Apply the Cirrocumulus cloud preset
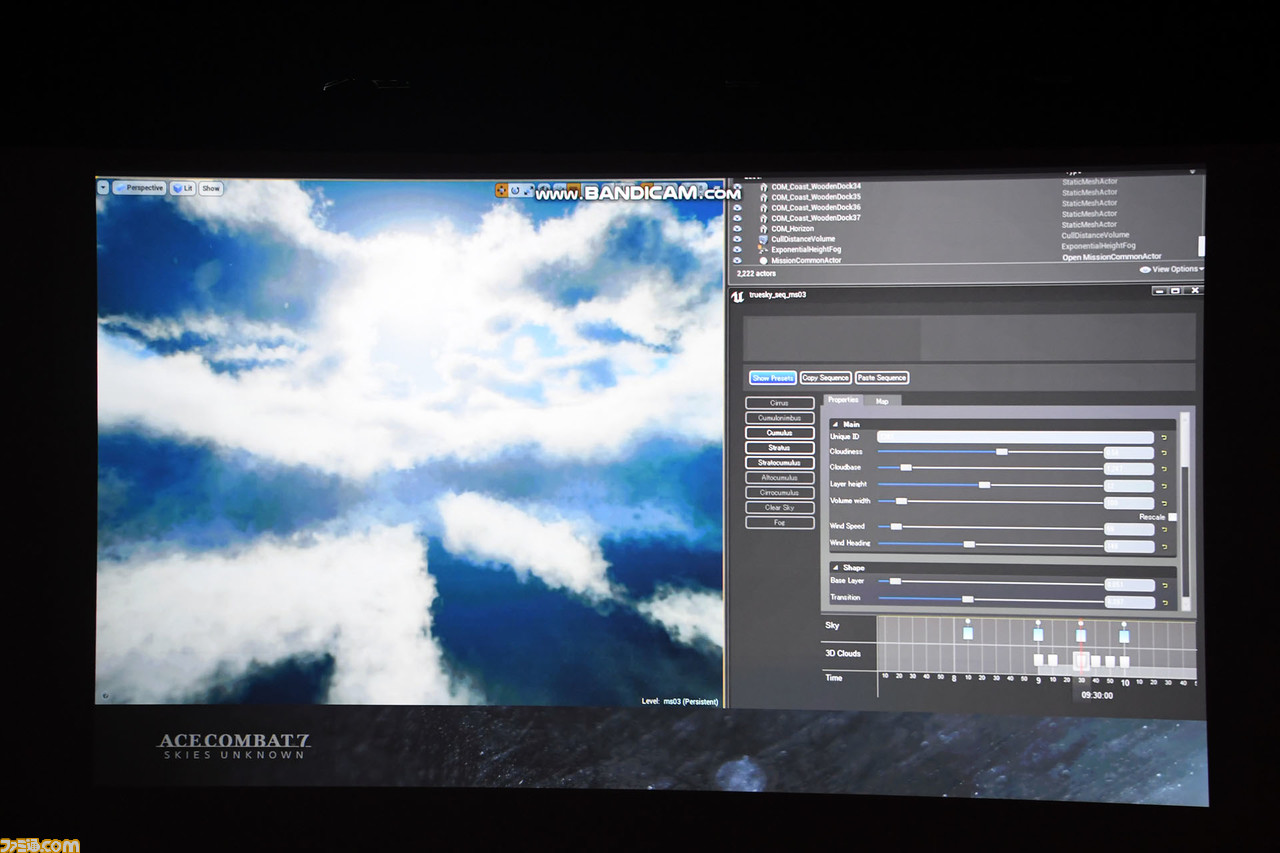The width and height of the screenshot is (1280, 853). (x=780, y=493)
